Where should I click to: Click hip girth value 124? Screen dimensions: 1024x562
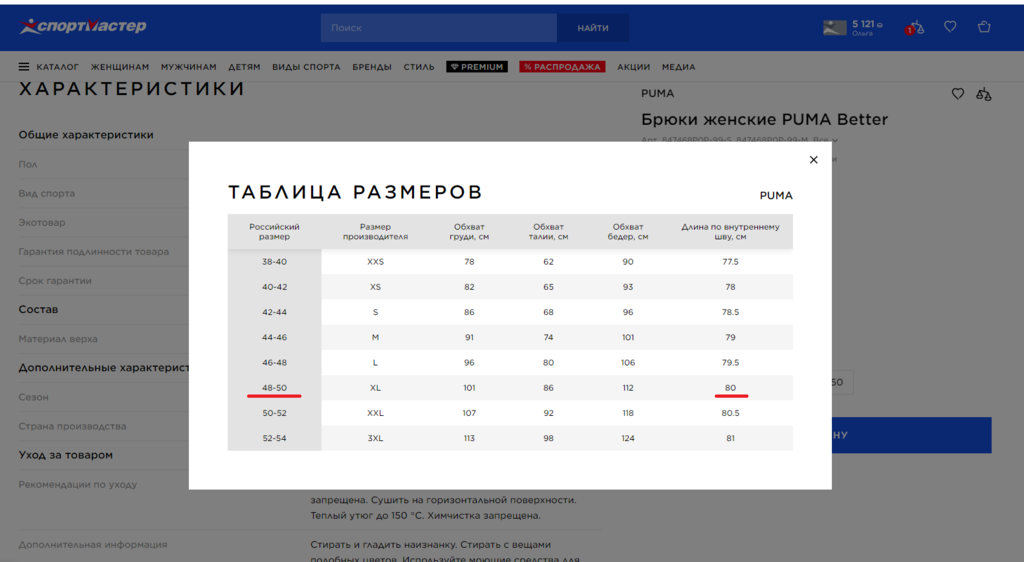pyautogui.click(x=628, y=439)
